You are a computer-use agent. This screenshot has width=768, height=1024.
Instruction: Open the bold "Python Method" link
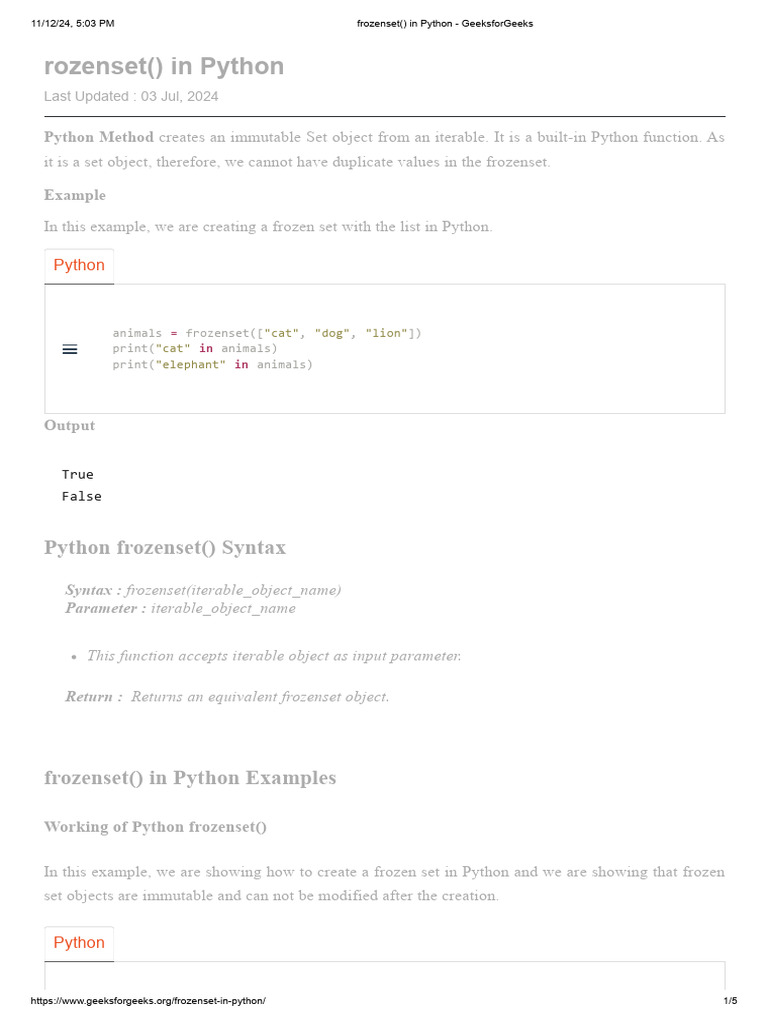(99, 137)
